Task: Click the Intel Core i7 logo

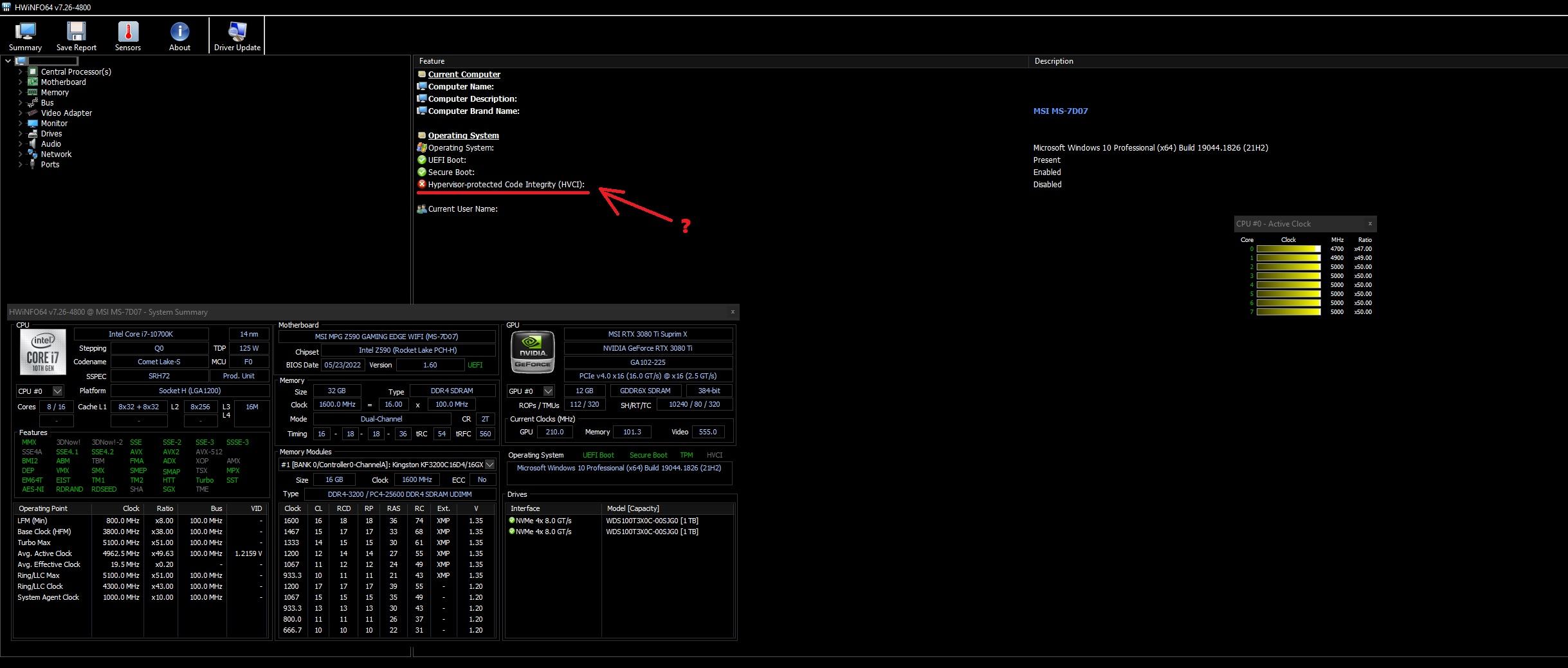Action: coord(42,351)
